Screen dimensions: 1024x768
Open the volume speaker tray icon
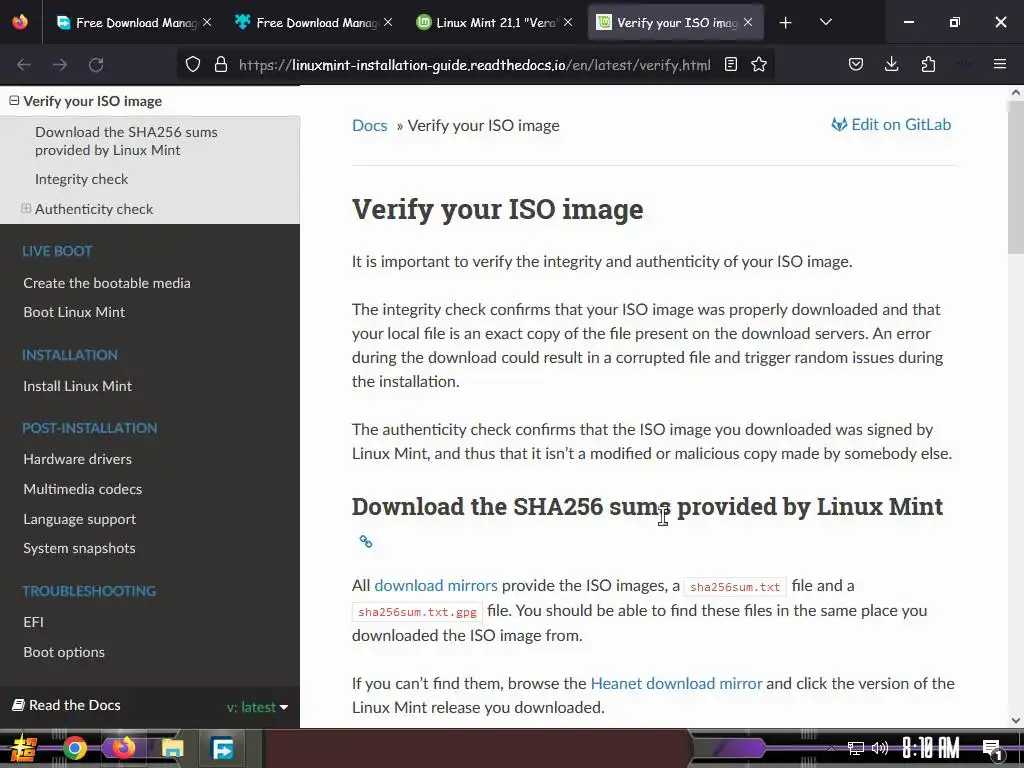880,748
